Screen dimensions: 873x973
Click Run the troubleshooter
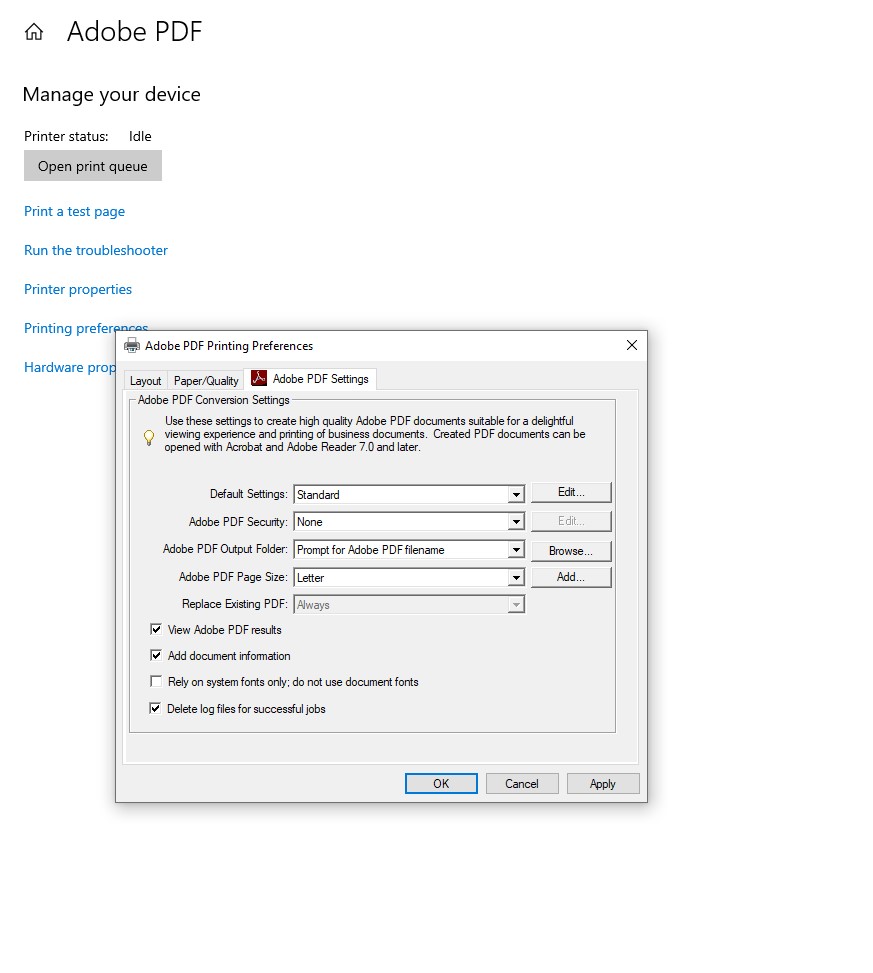click(x=95, y=250)
